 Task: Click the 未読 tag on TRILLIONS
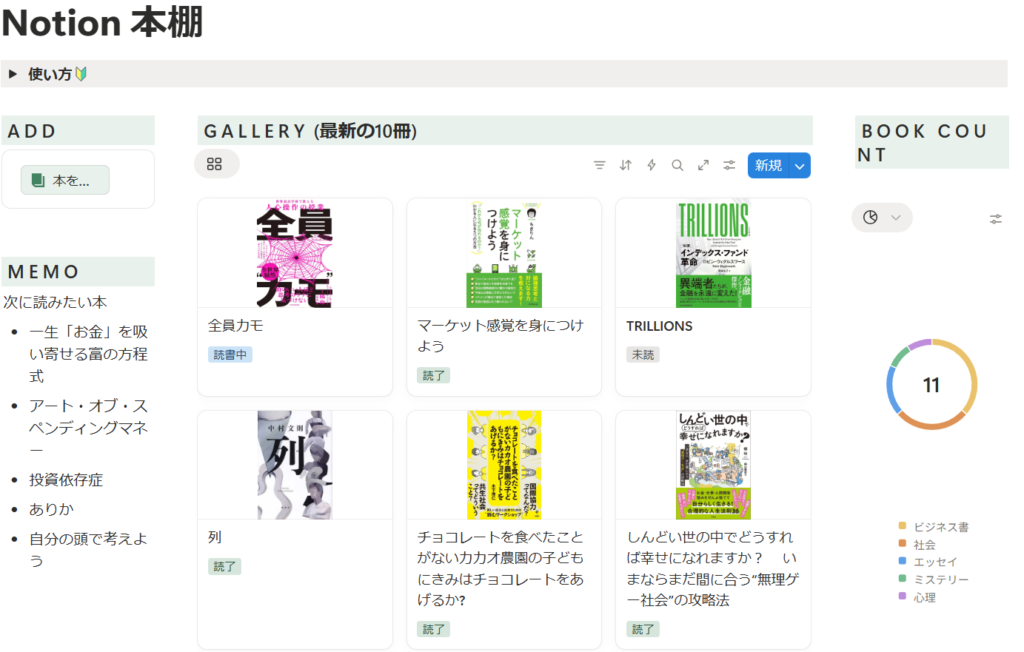(x=643, y=354)
